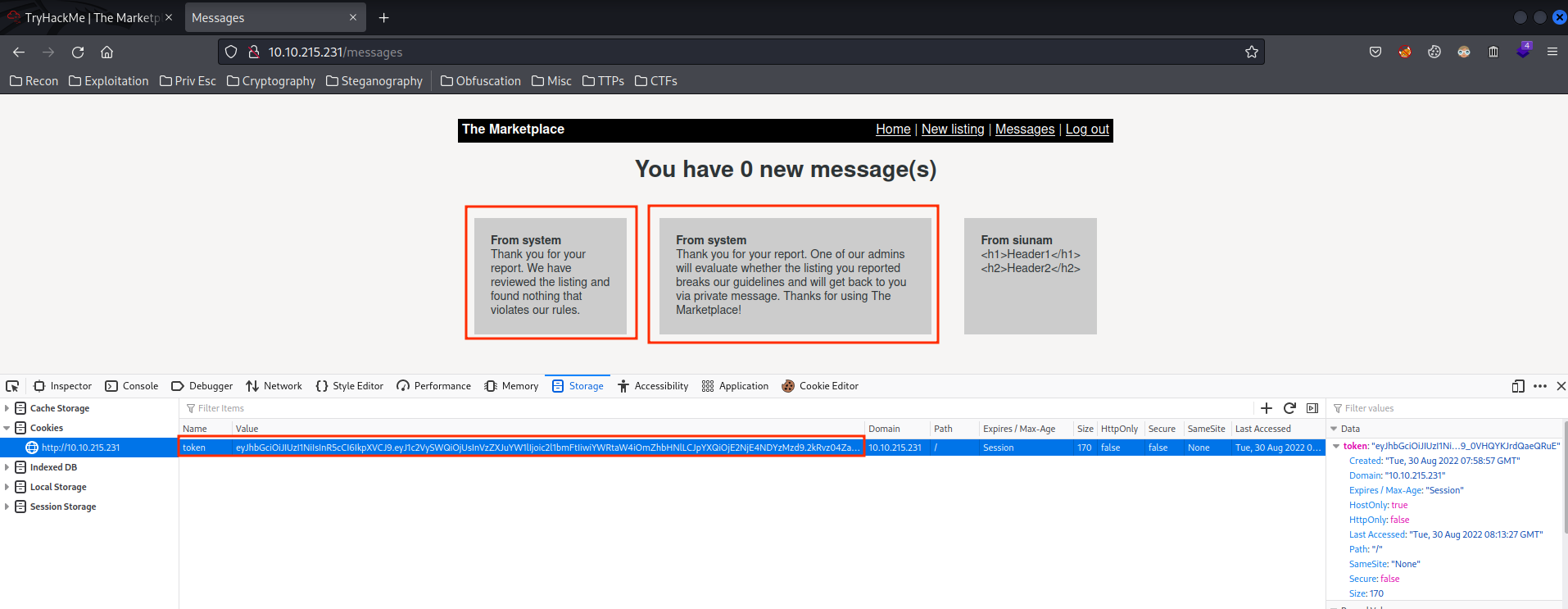Open the Obfuscation bookmarks folder
Screen dimensions: 1568x609
[481, 80]
